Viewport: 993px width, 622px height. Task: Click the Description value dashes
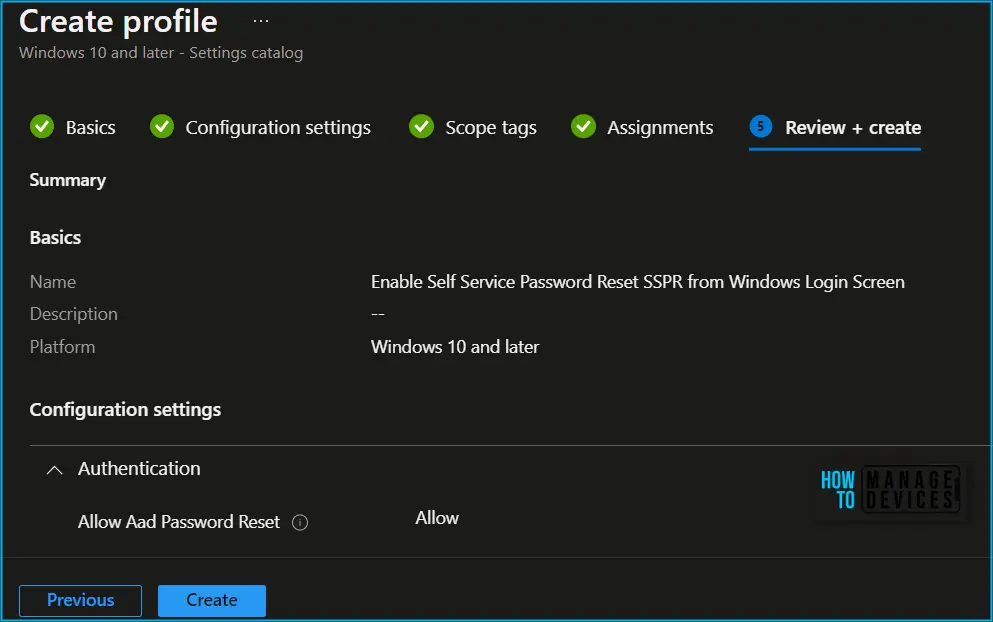click(x=377, y=314)
